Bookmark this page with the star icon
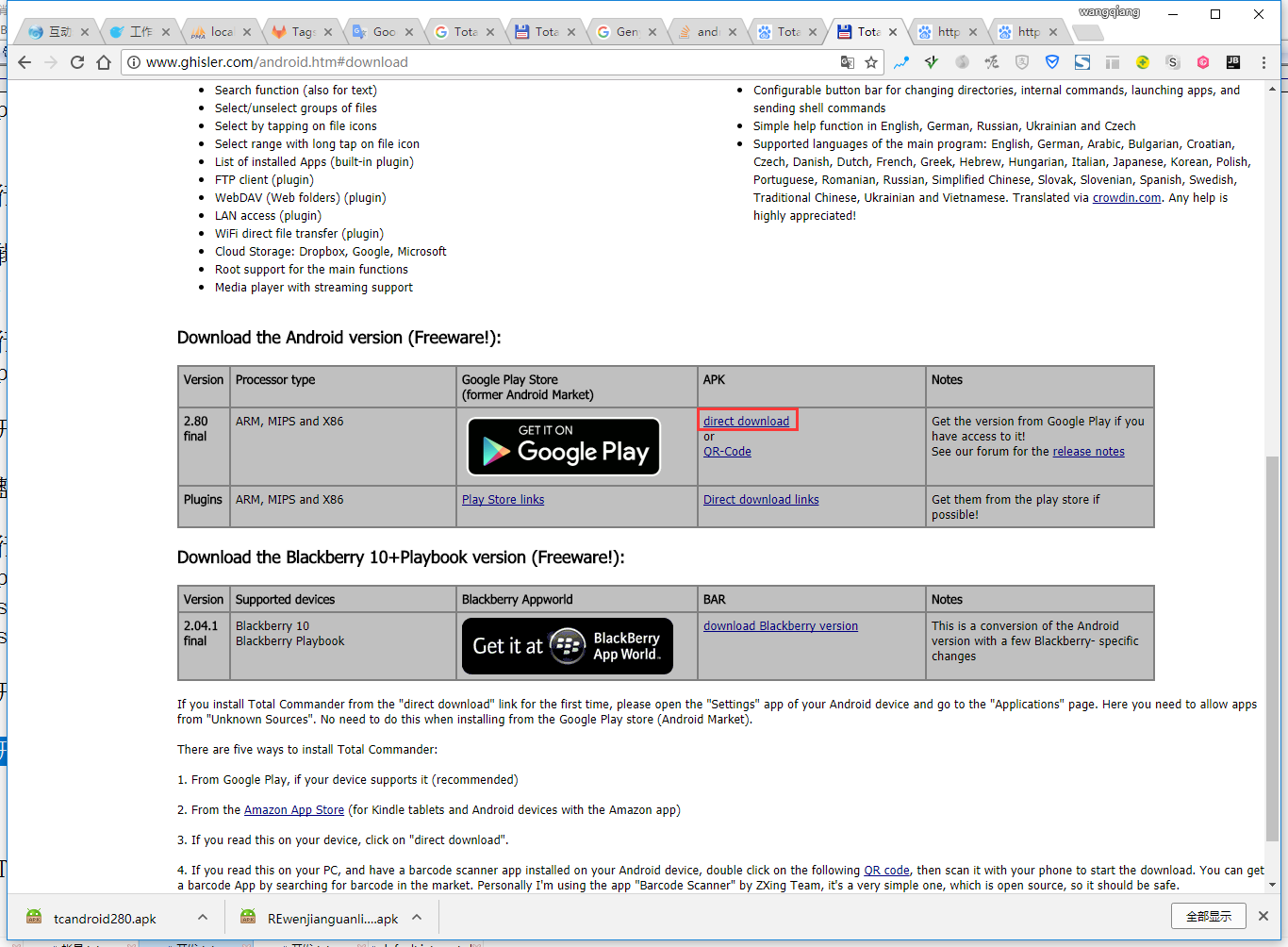The image size is (1288, 947). pos(871,62)
